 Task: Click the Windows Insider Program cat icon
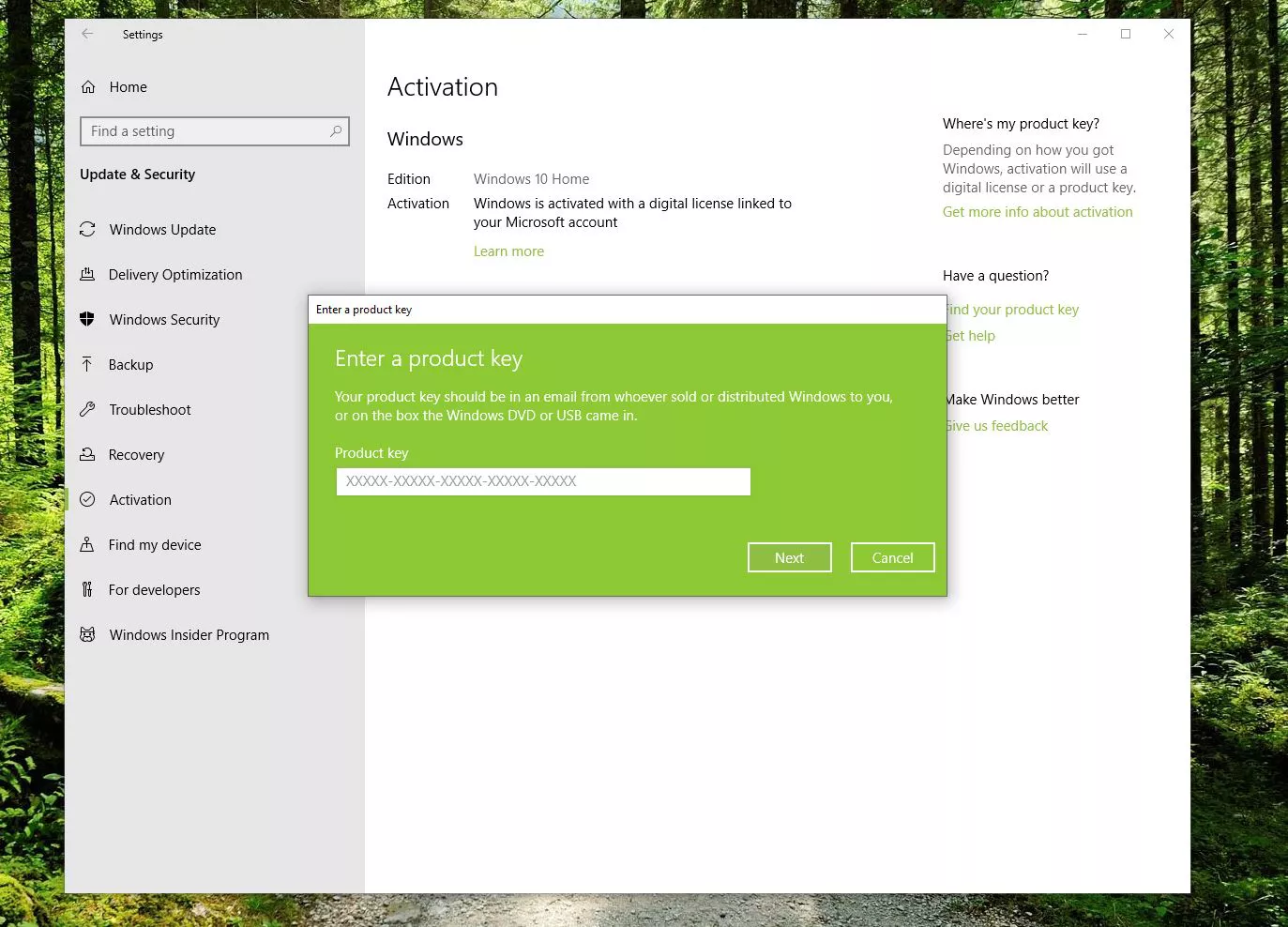click(87, 634)
